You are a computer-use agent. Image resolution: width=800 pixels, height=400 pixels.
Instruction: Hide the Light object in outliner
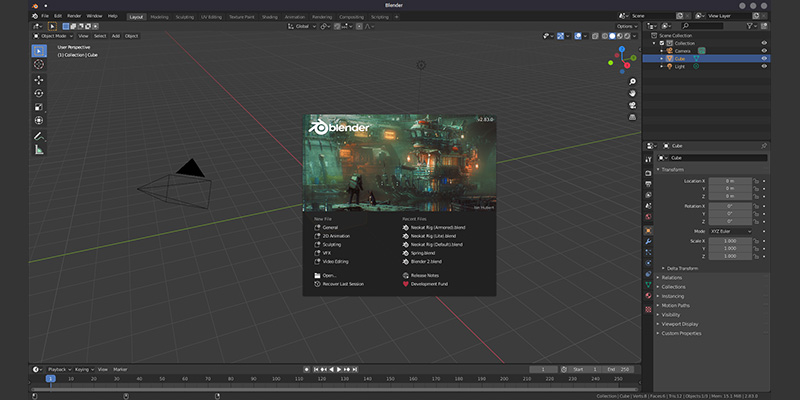pos(764,66)
